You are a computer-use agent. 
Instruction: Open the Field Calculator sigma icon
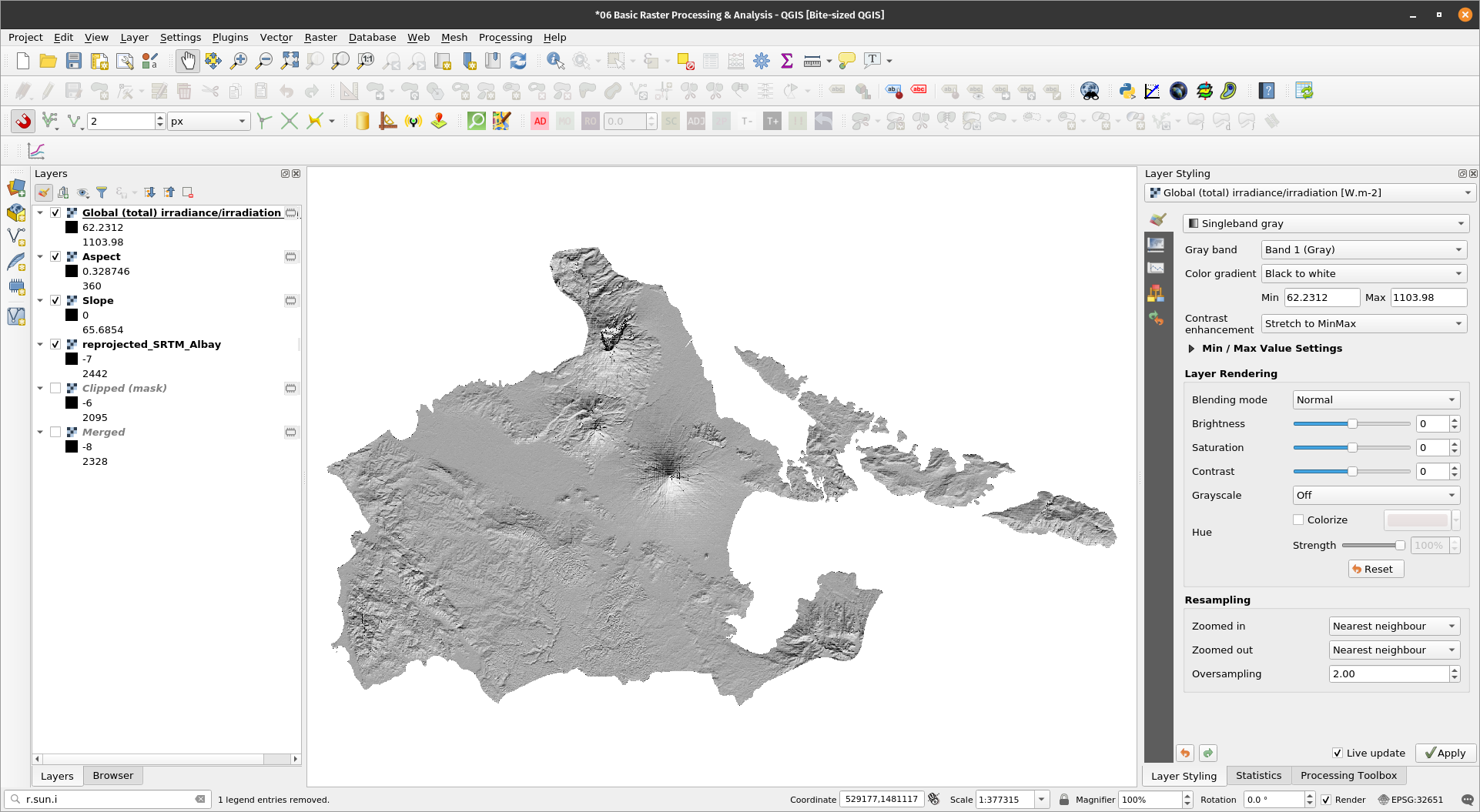(x=786, y=61)
